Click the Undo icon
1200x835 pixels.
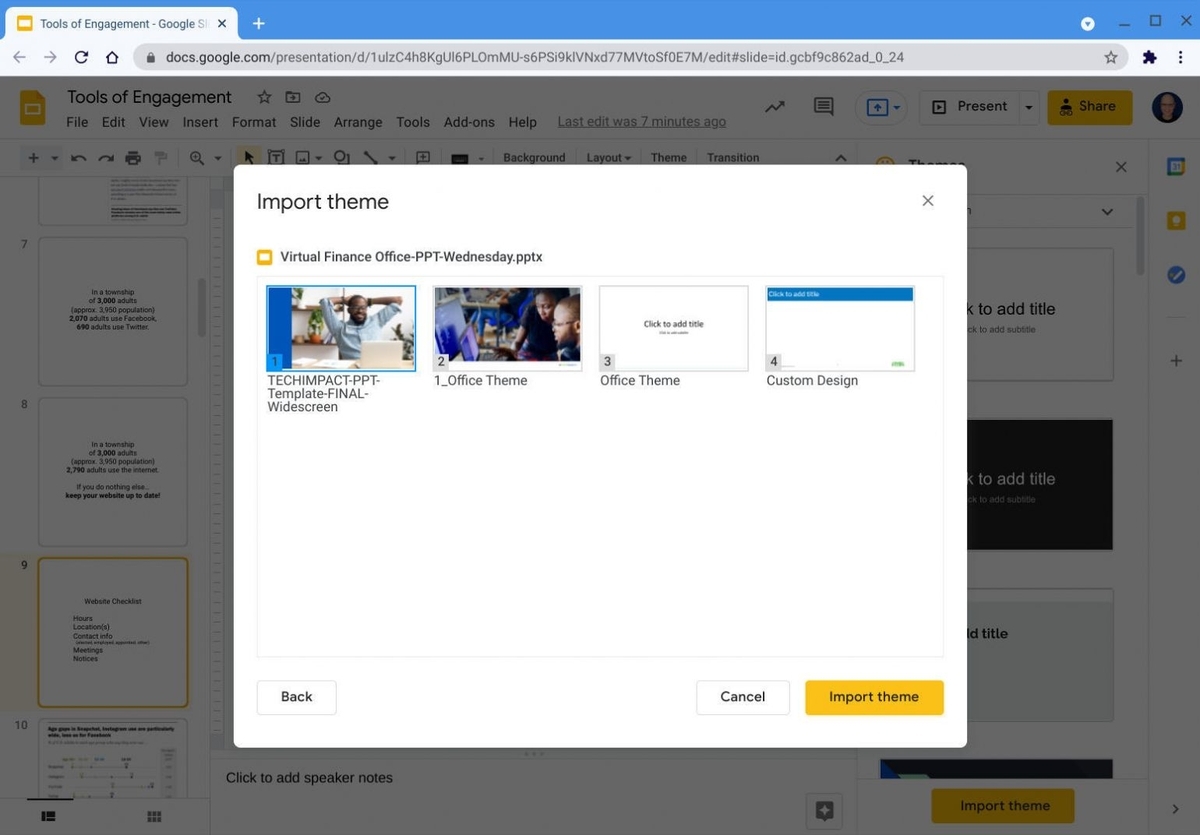(x=79, y=157)
